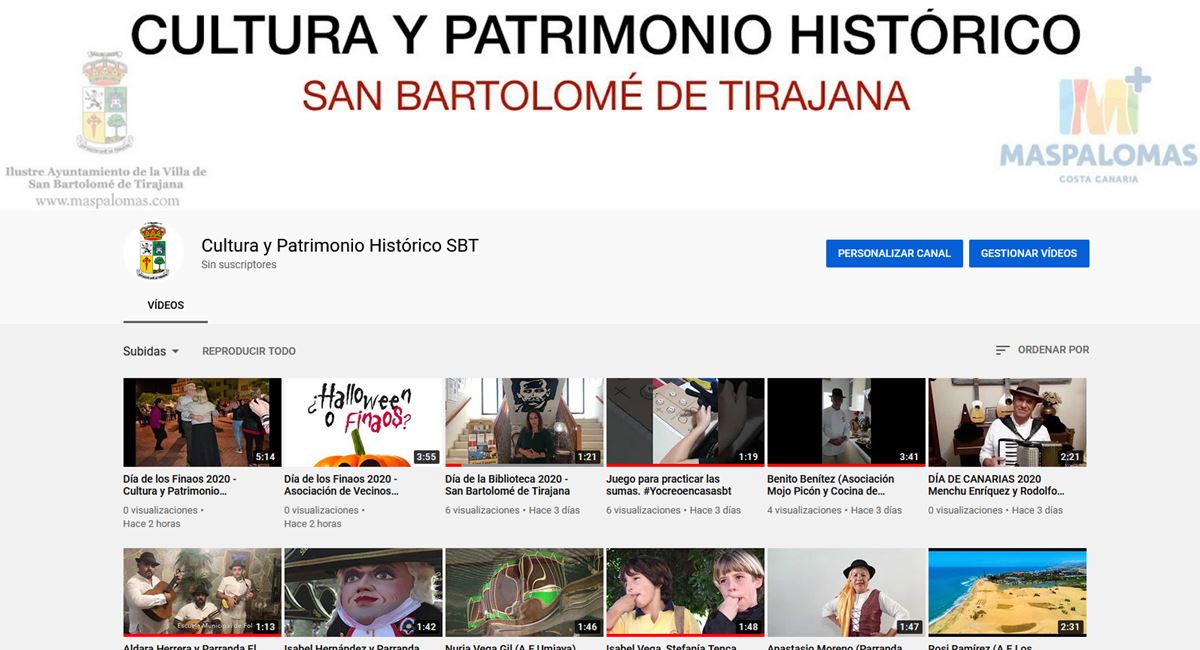The image size is (1200, 650).
Task: Click the Cultura y Patrimonio Histórico SBT name
Action: (340, 245)
